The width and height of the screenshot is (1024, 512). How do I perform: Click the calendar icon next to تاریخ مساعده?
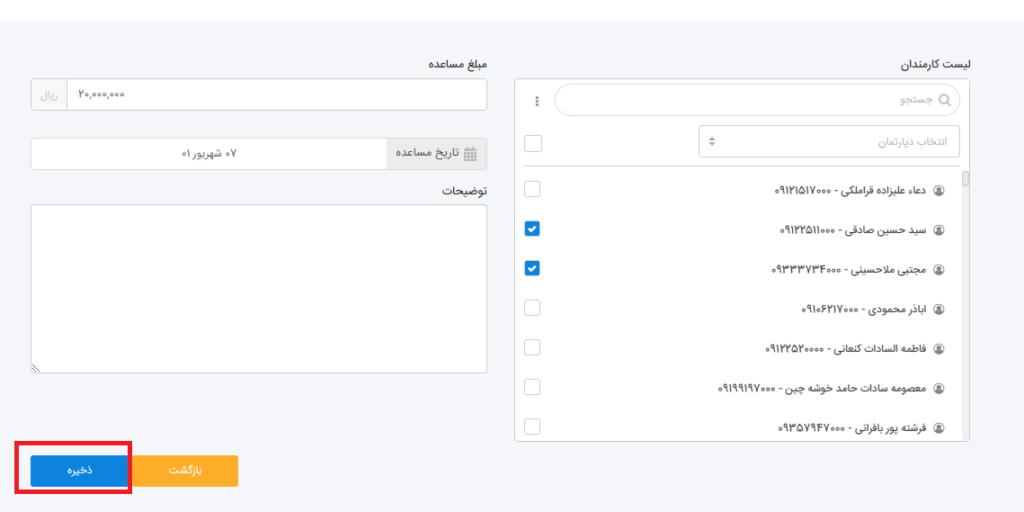pos(470,154)
